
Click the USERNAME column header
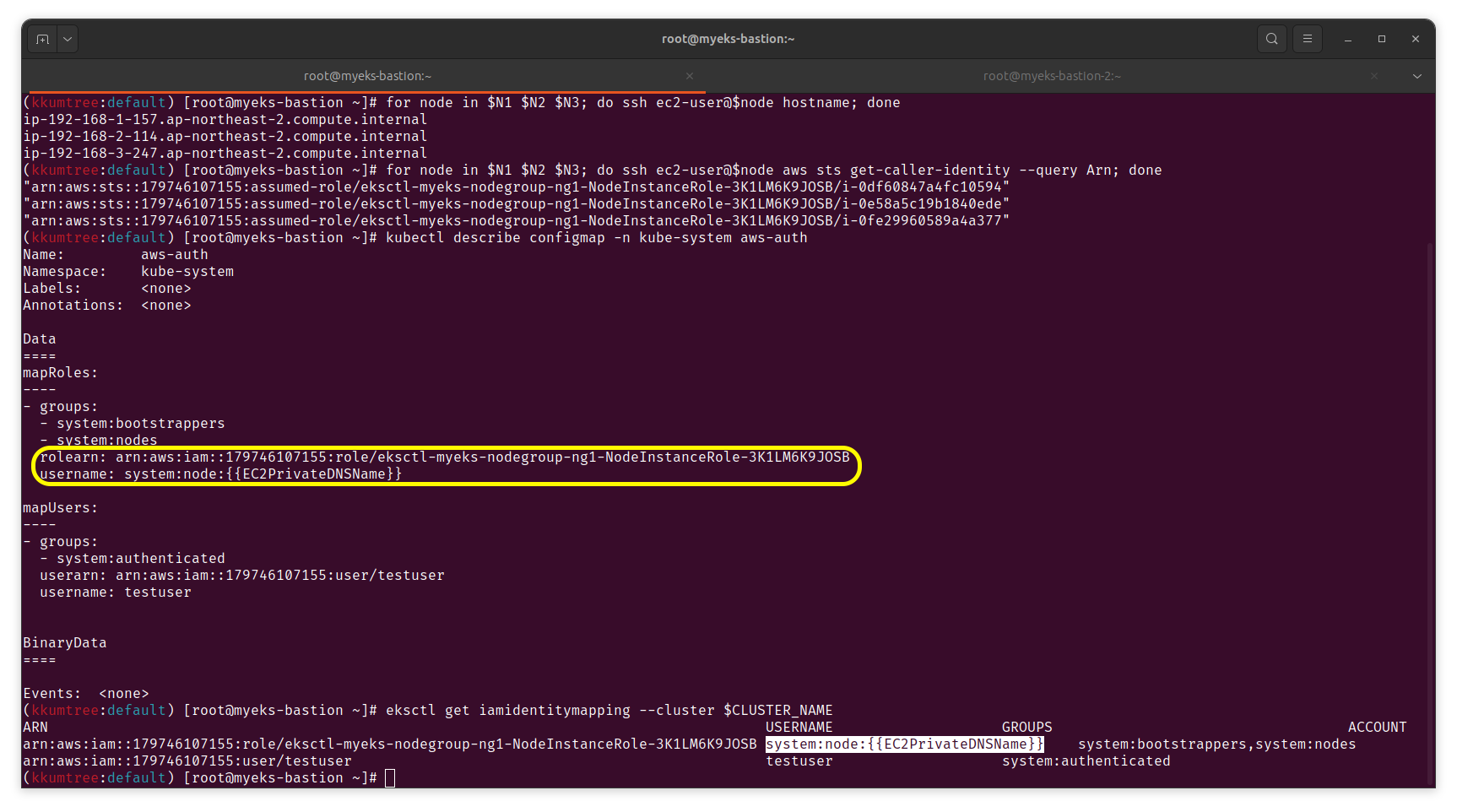(799, 728)
